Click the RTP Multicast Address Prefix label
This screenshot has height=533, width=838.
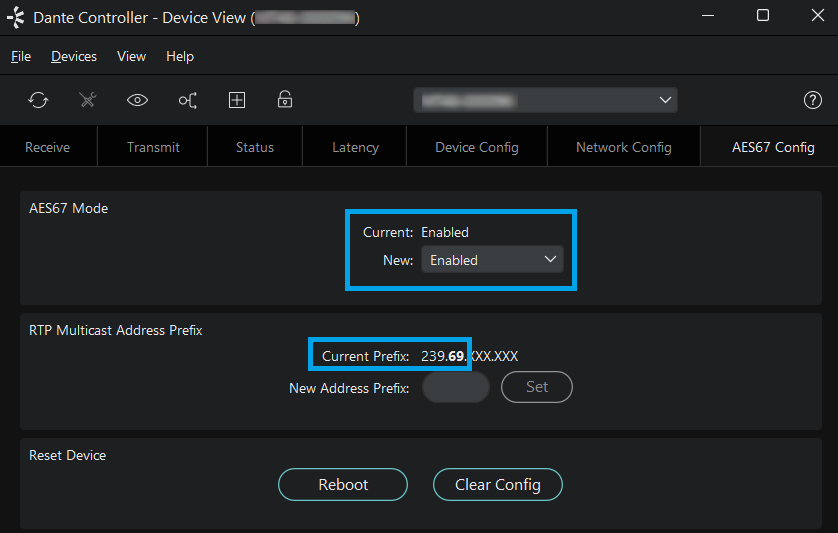point(115,330)
